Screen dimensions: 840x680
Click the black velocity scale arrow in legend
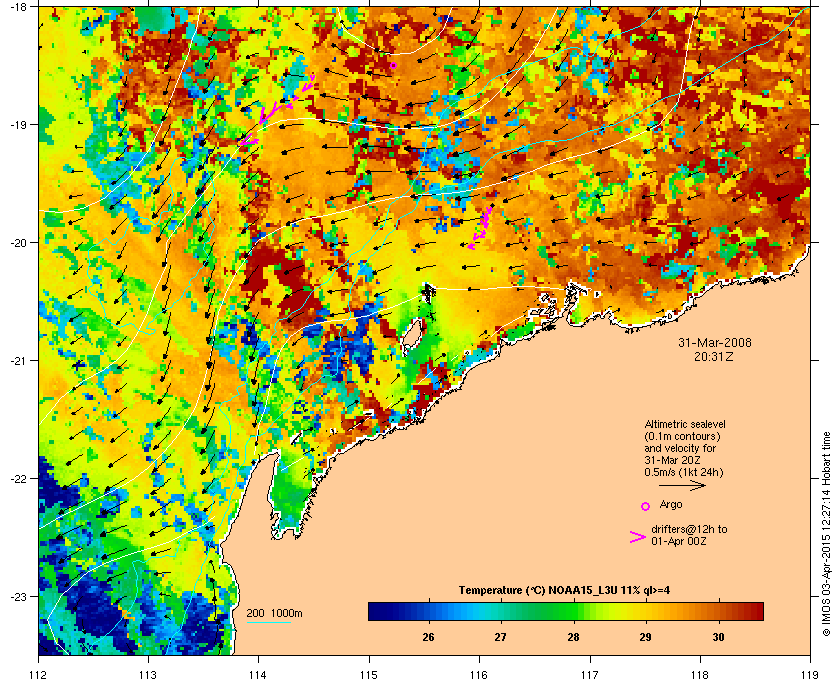click(x=682, y=485)
